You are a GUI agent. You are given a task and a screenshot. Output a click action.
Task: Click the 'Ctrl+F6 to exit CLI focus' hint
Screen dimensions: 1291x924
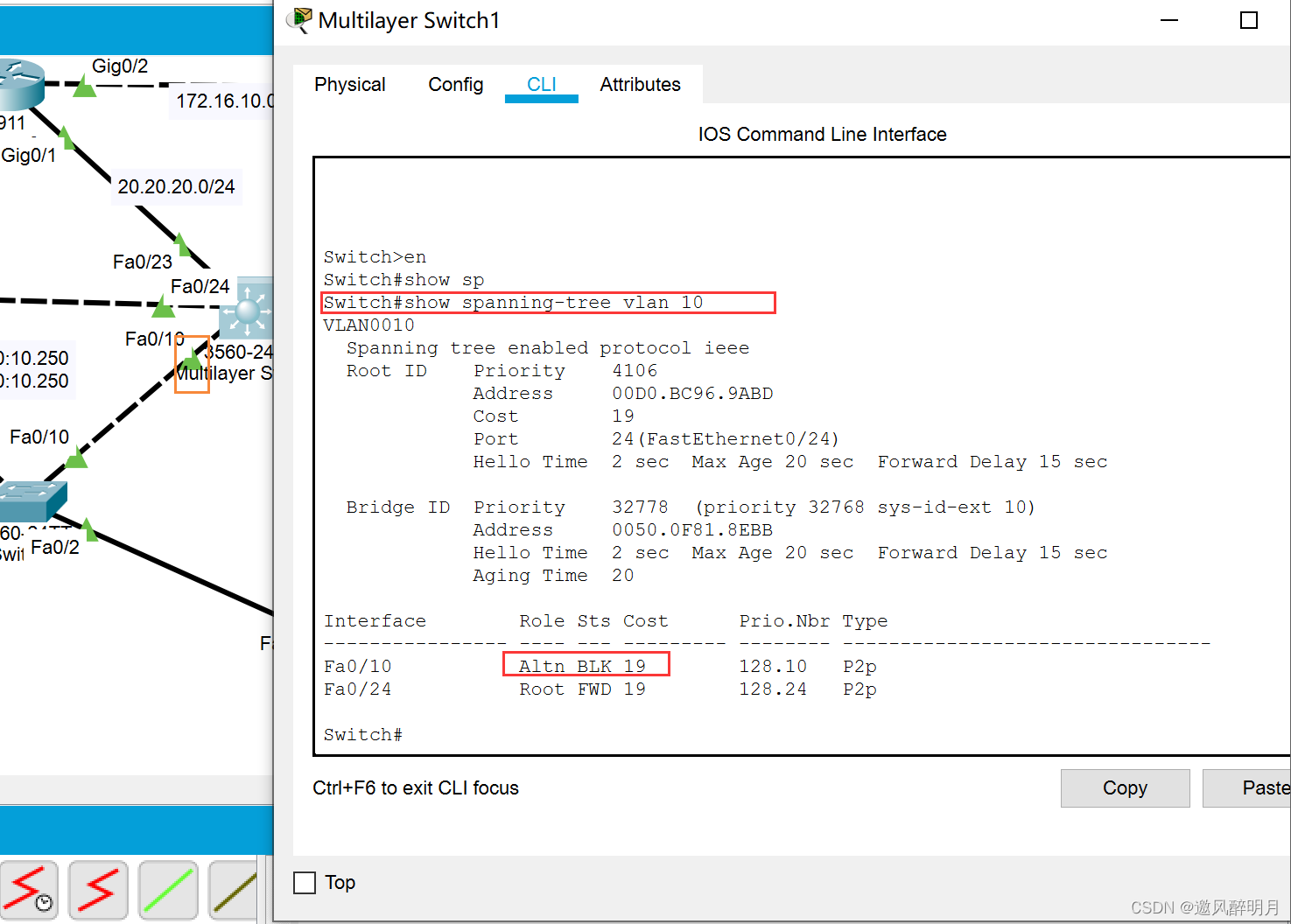pyautogui.click(x=416, y=788)
